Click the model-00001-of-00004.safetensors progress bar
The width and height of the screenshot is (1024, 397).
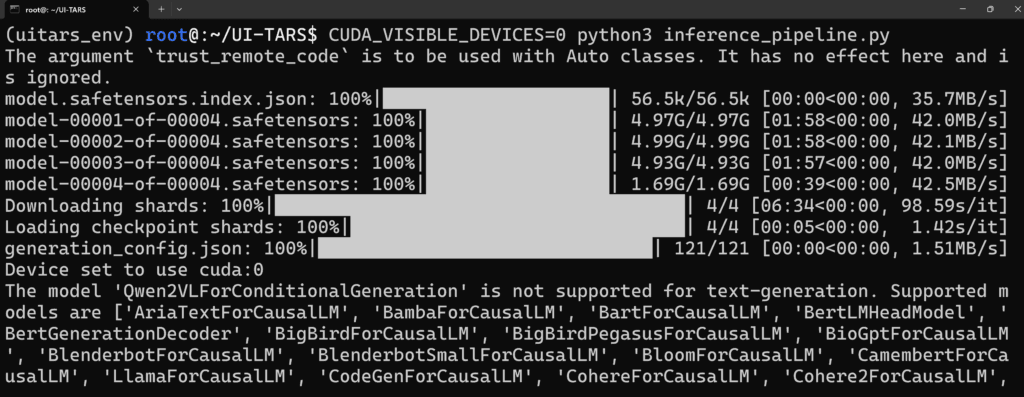tap(517, 120)
